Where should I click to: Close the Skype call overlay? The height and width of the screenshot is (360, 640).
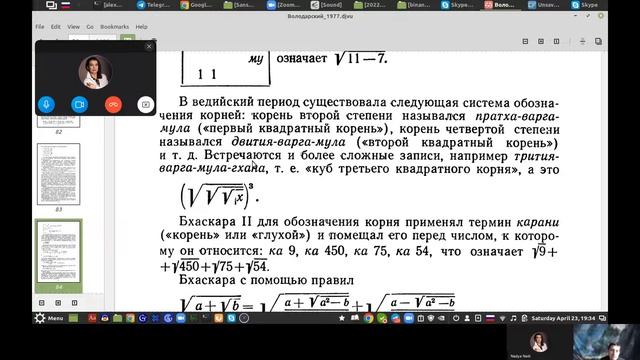coord(149,47)
